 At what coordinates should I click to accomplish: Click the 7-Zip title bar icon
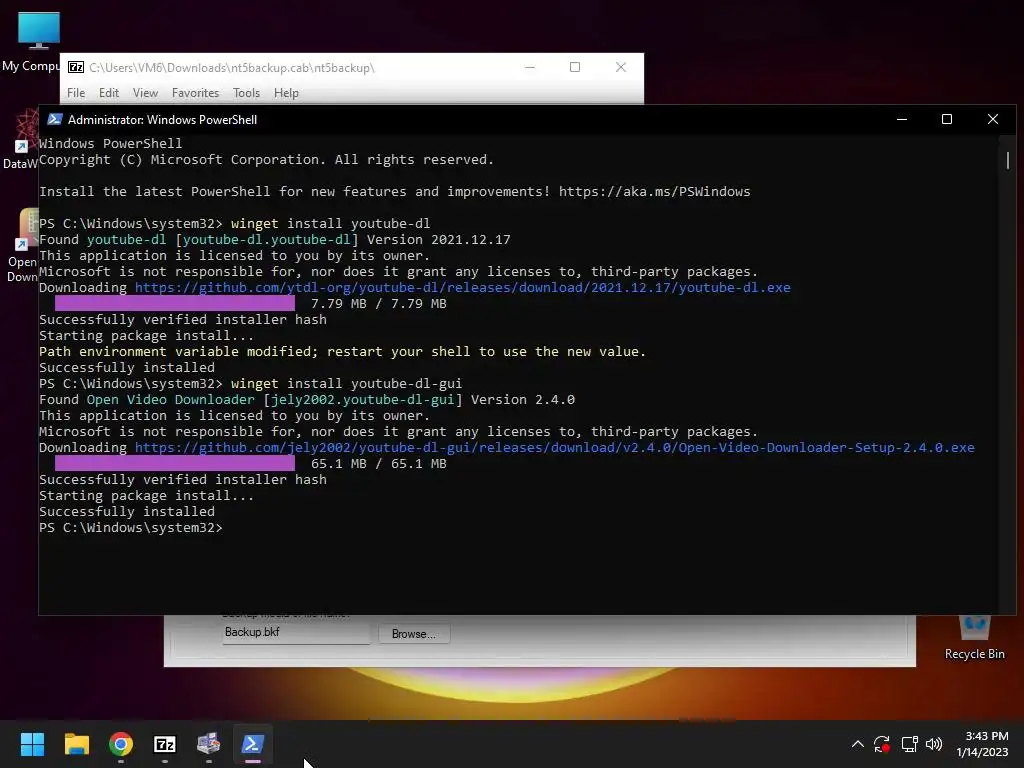(x=76, y=67)
